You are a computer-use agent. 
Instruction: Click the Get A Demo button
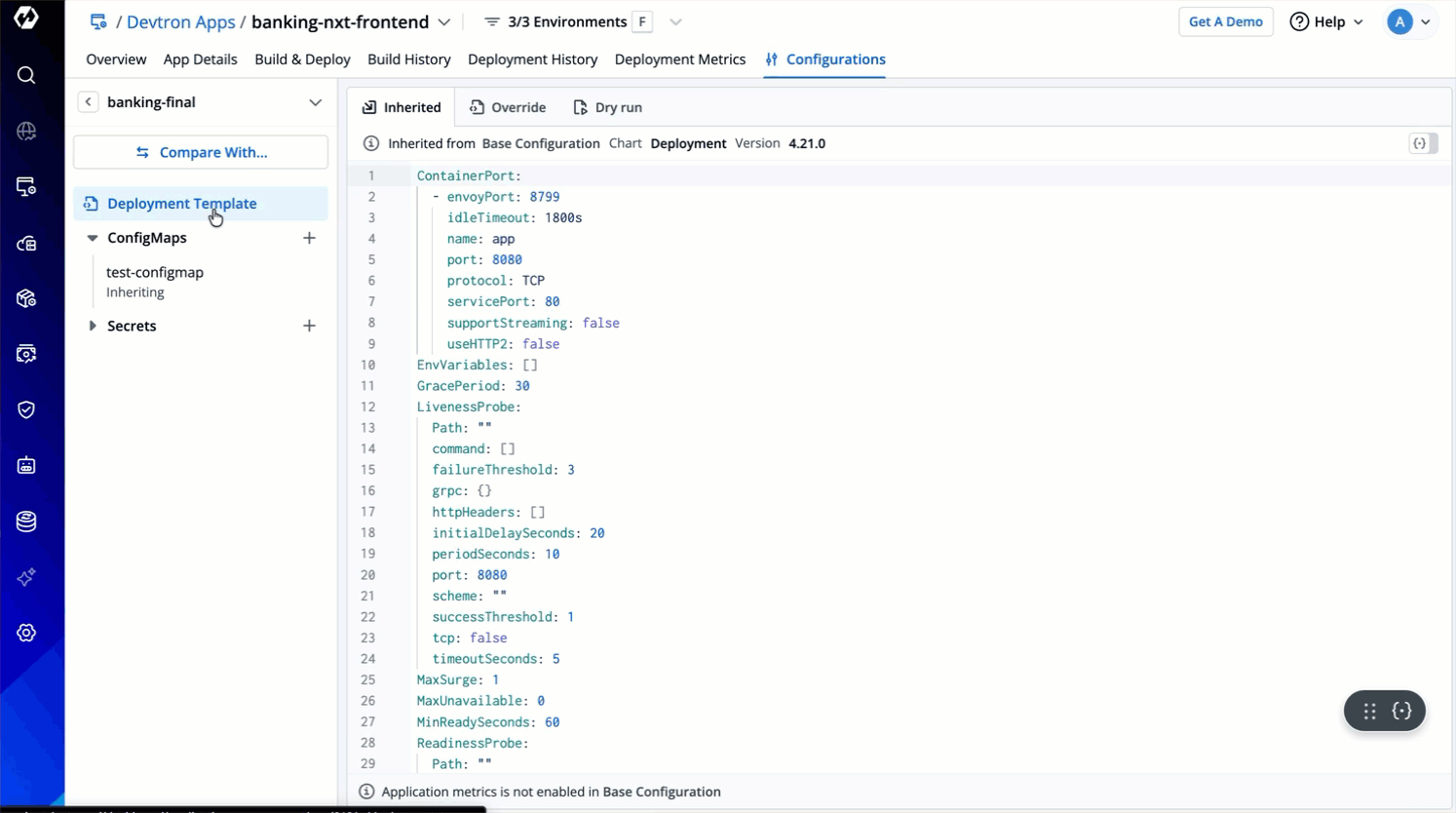(x=1225, y=21)
